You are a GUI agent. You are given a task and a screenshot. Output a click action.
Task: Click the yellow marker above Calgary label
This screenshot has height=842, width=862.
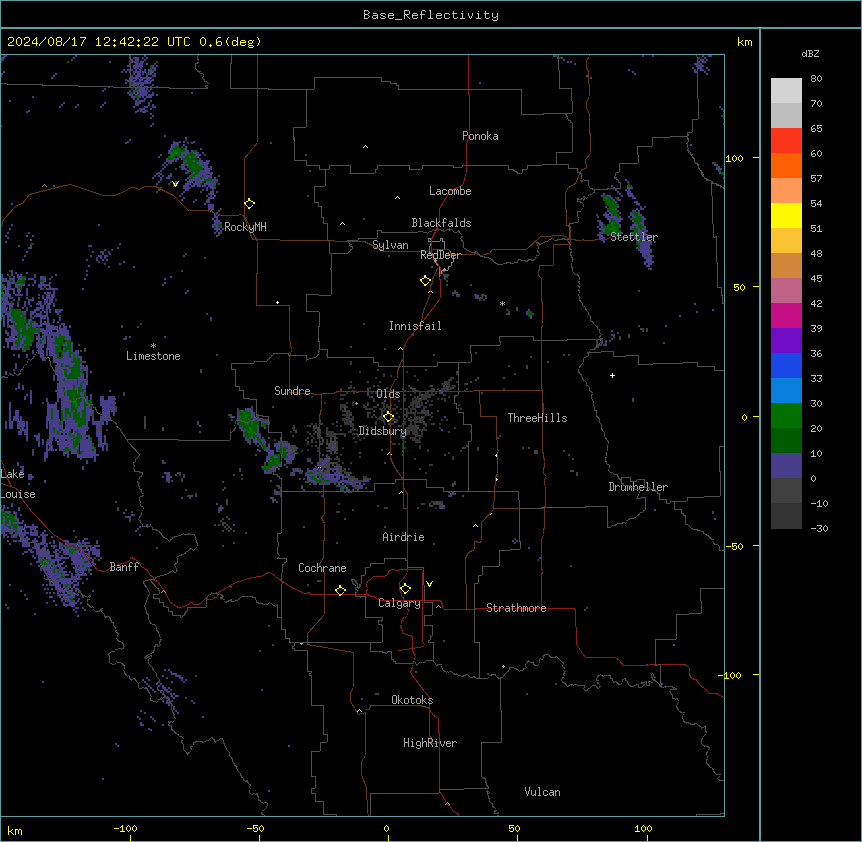coord(405,589)
